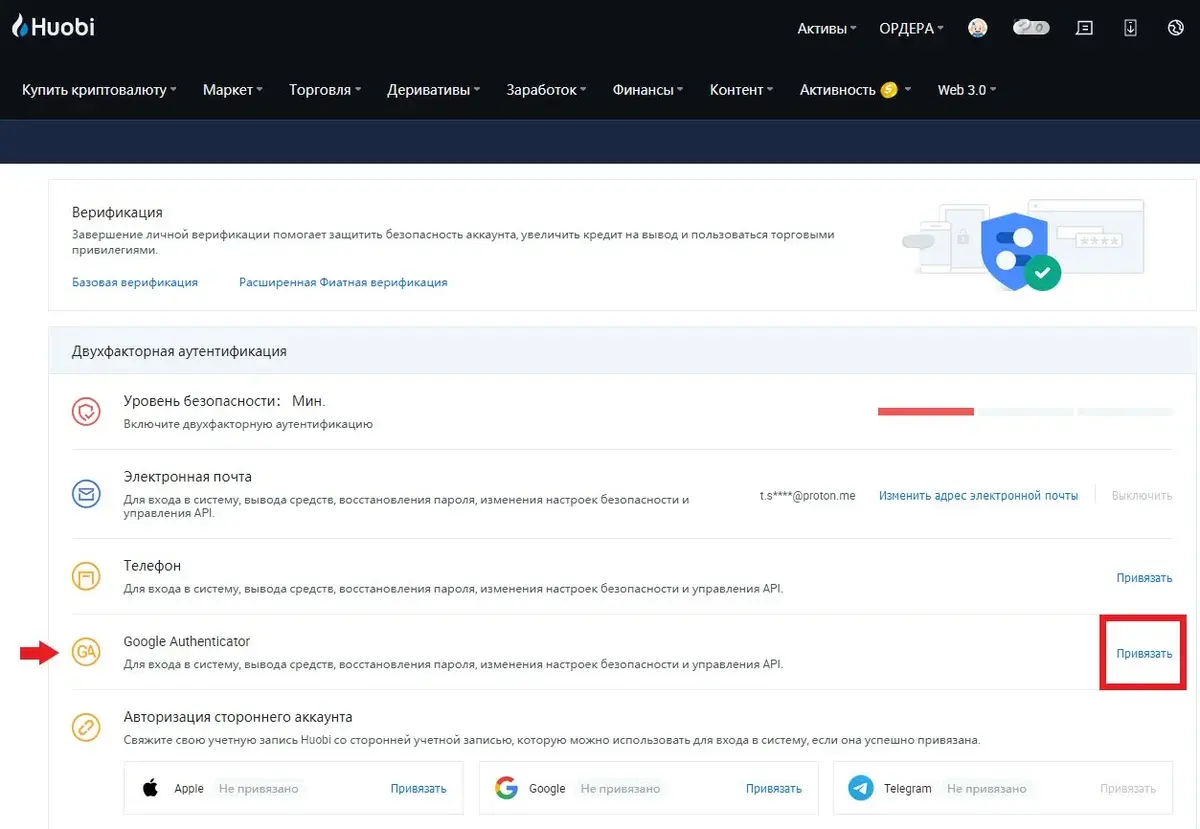
Task: Click the app download phone icon
Action: tap(1130, 28)
